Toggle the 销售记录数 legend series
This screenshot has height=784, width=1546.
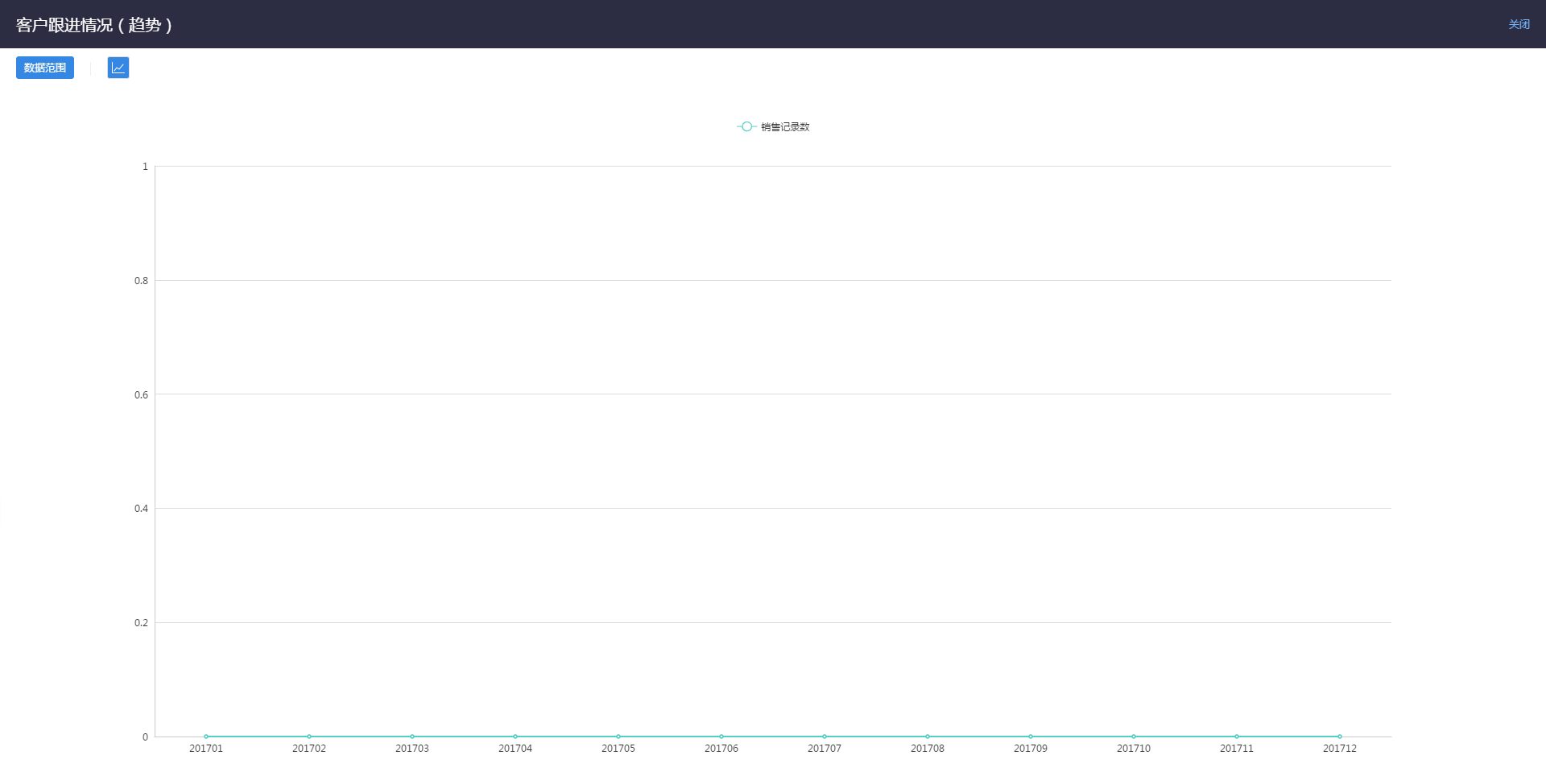(x=773, y=126)
